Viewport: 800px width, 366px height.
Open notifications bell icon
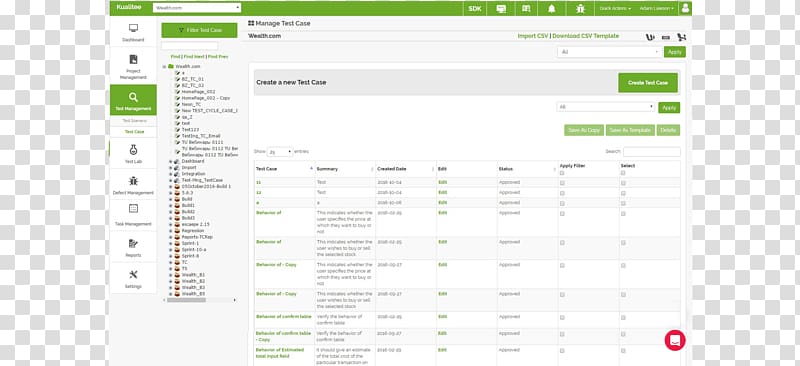552,8
